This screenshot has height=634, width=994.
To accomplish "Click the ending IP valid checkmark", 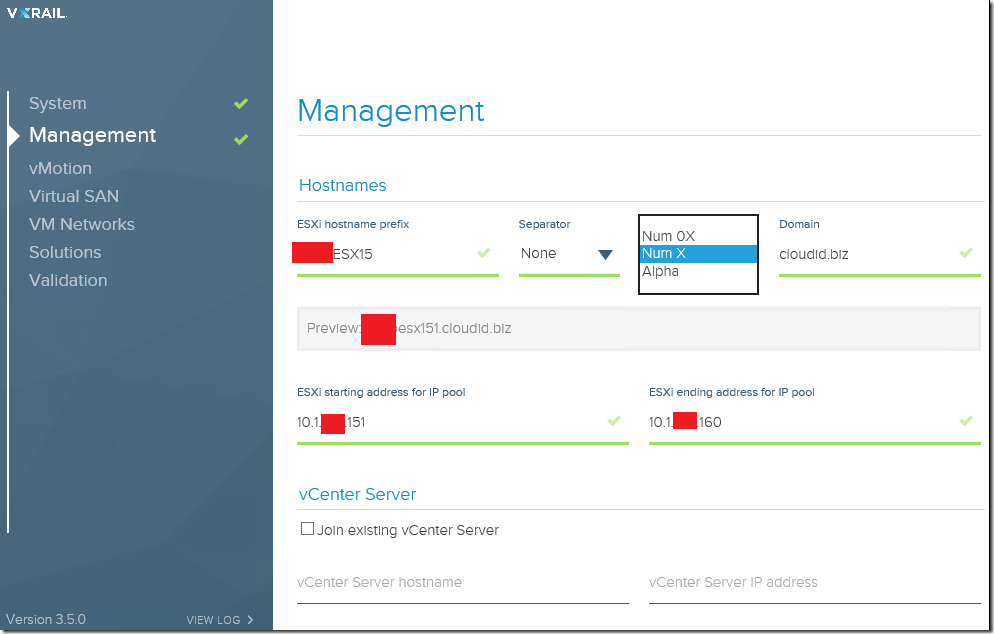I will tap(965, 421).
